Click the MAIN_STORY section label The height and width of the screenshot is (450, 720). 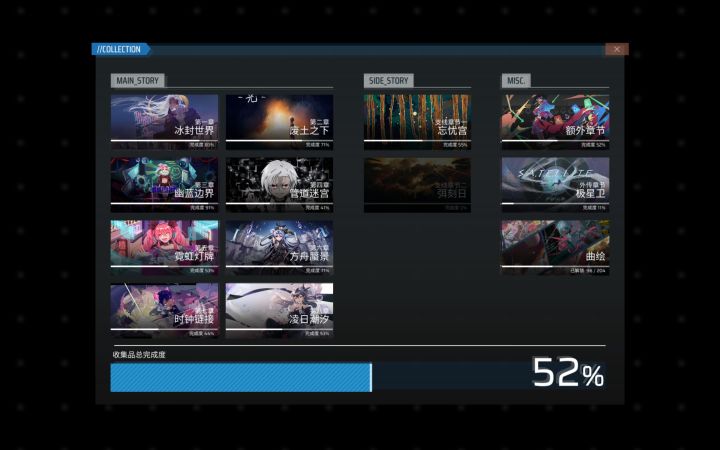[x=137, y=81]
